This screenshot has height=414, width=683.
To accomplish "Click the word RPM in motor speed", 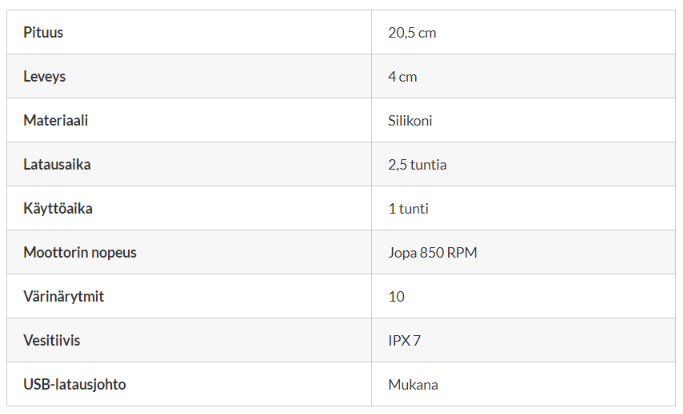I will pos(462,253).
